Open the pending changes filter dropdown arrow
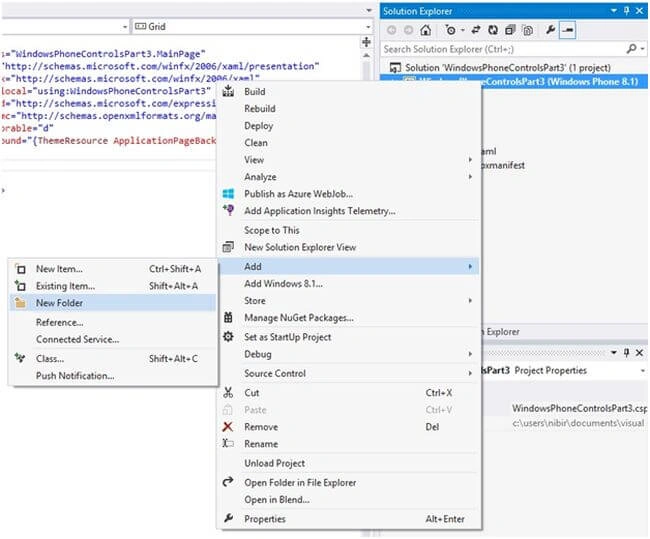The image size is (650, 539). (462, 30)
